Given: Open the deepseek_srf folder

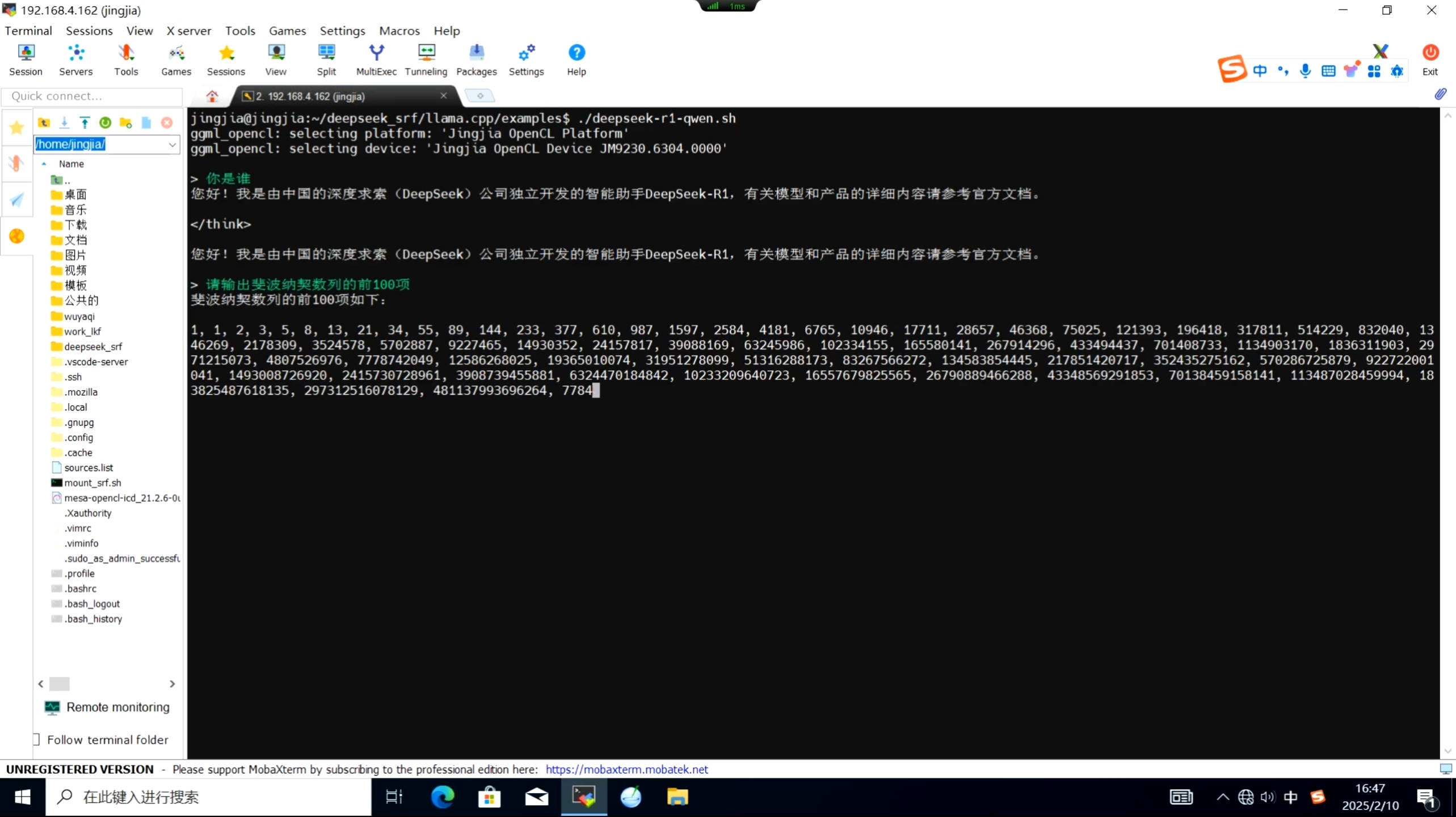Looking at the screenshot, I should pos(92,346).
